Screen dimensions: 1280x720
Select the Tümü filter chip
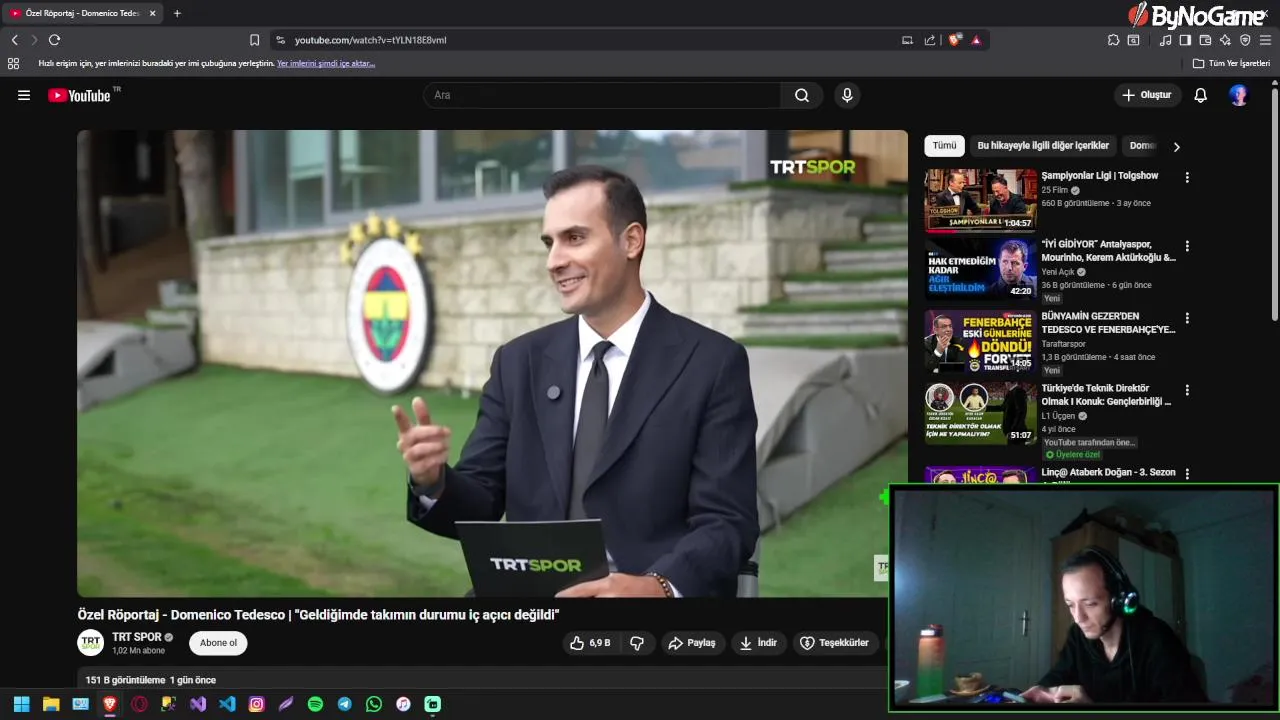click(x=945, y=146)
